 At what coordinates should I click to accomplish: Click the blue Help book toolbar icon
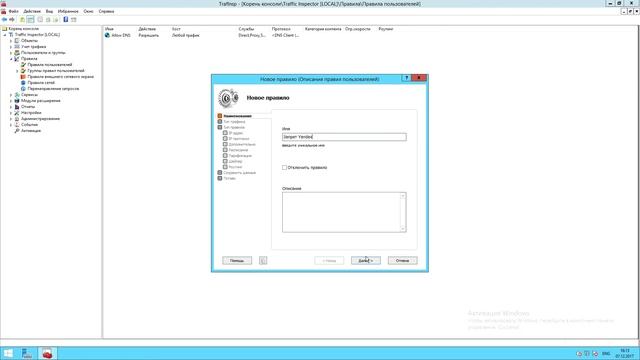click(65, 20)
